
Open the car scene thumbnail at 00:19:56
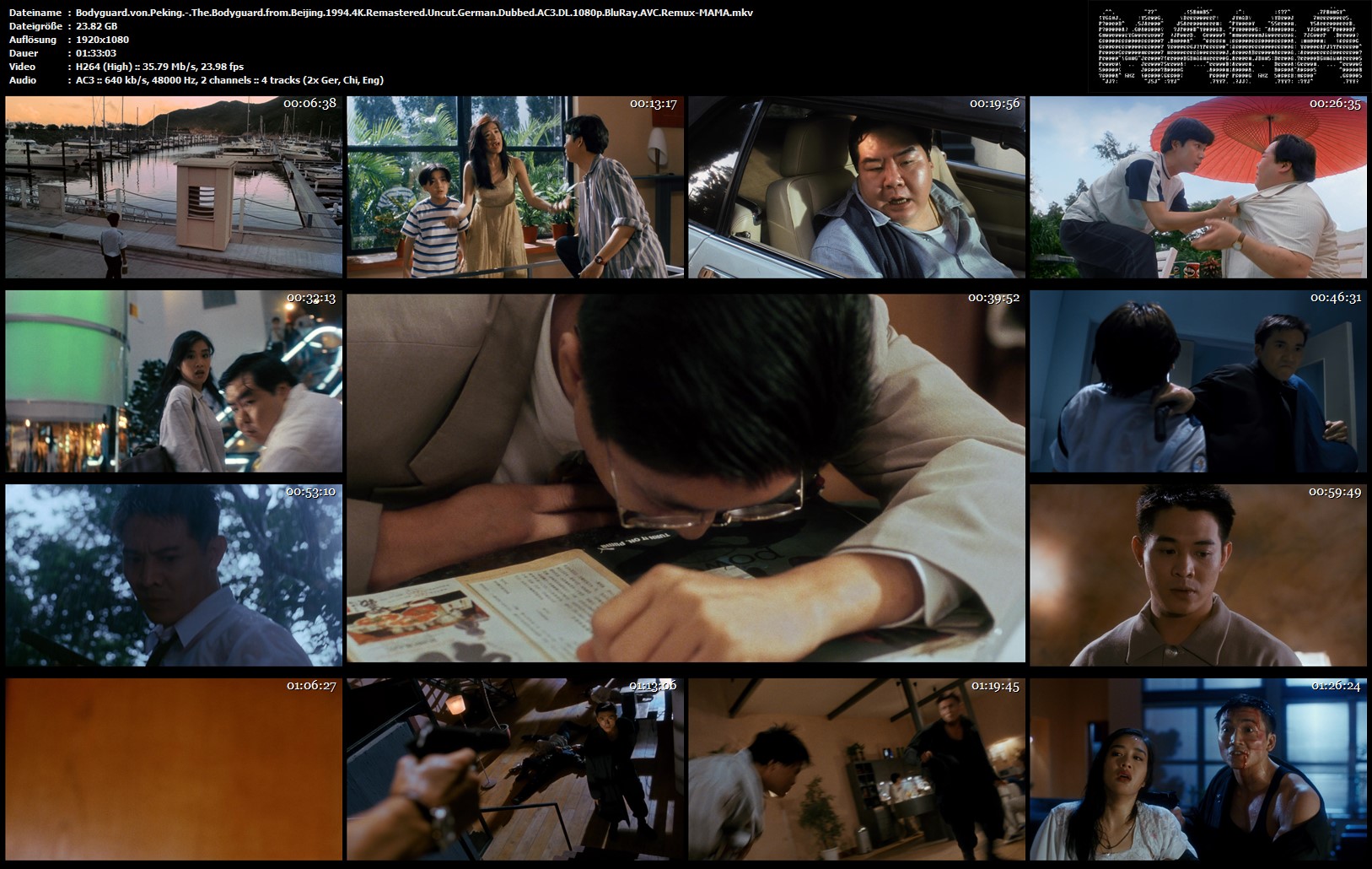pyautogui.click(x=857, y=187)
